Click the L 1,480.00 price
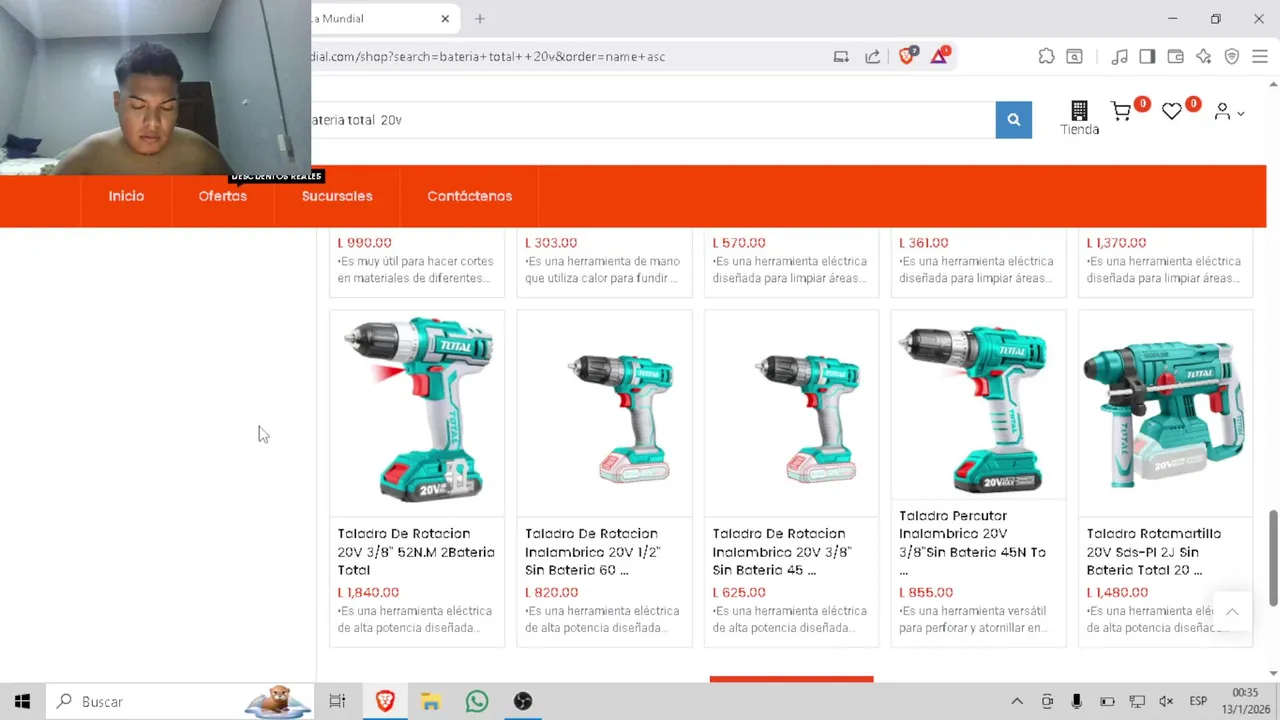 click(1117, 592)
